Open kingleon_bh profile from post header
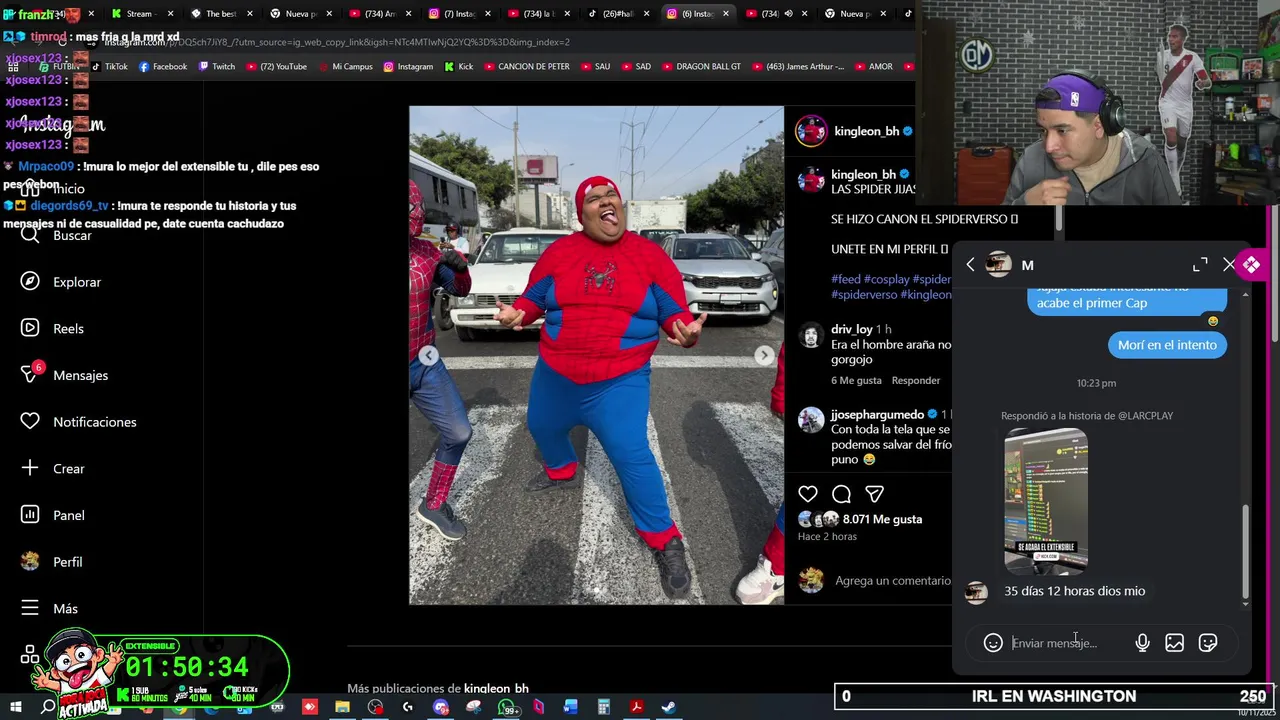This screenshot has height=720, width=1280. point(866,131)
